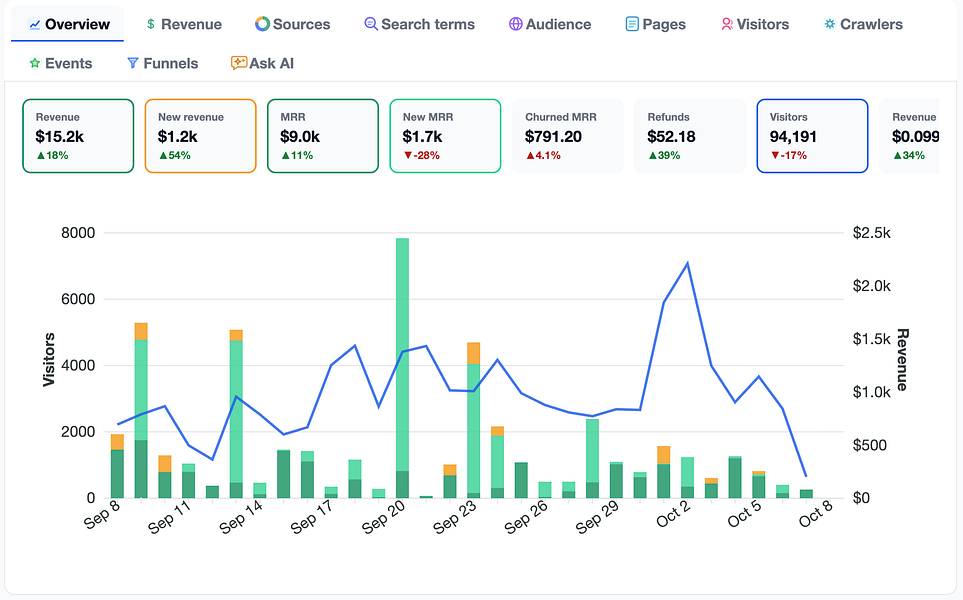Select the cut-off Revenue $0.099 card
963x600 pixels.
point(910,136)
